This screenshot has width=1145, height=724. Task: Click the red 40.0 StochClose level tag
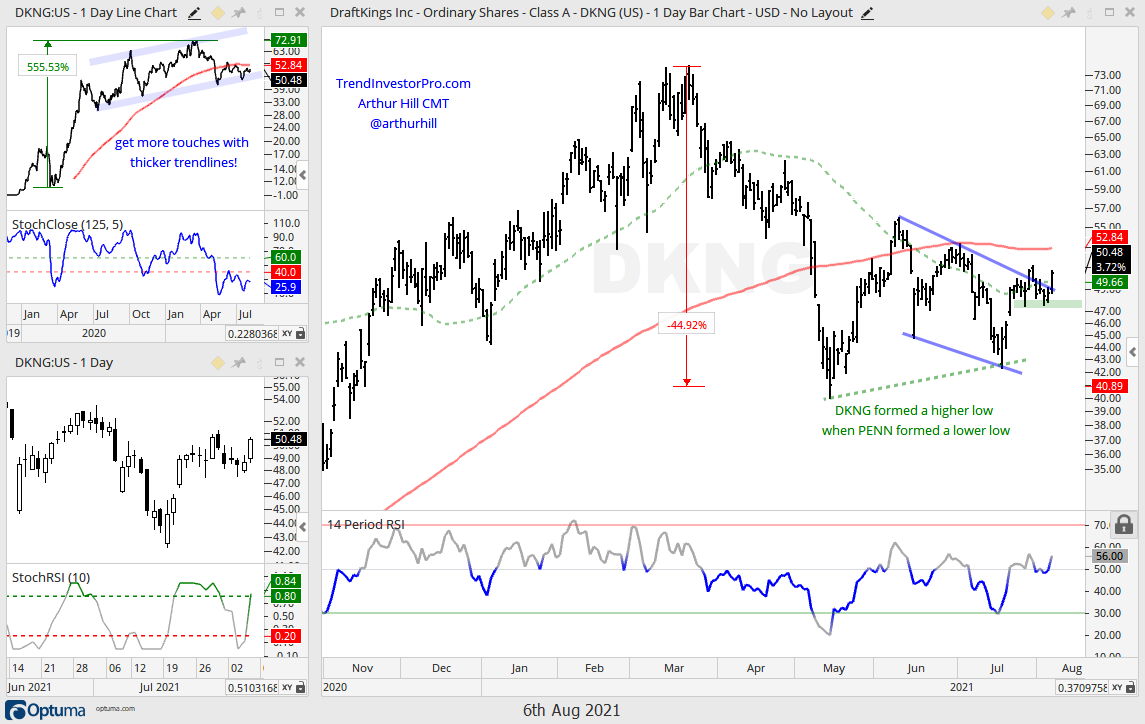286,272
